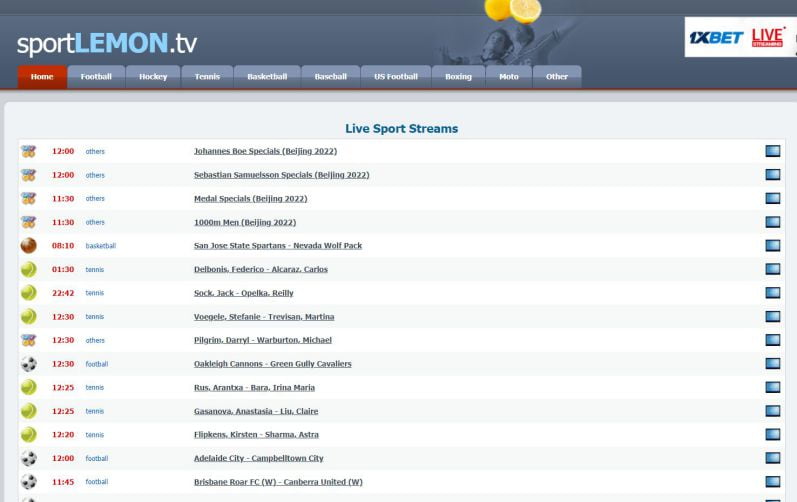
Task: Open Oakleigh Cannons - Green Gully Cavaliers link
Action: point(273,364)
